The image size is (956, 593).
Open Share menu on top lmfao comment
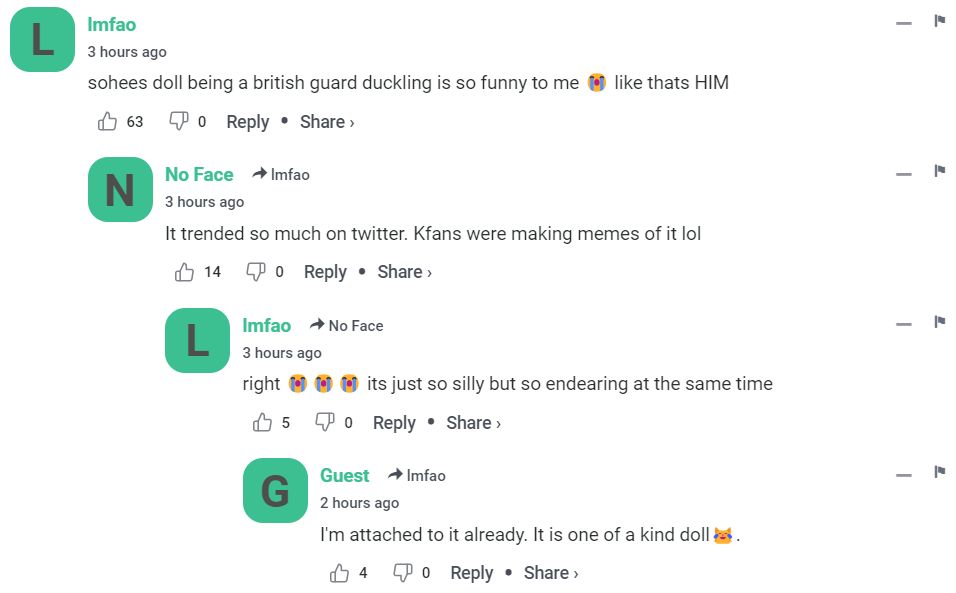[x=327, y=122]
